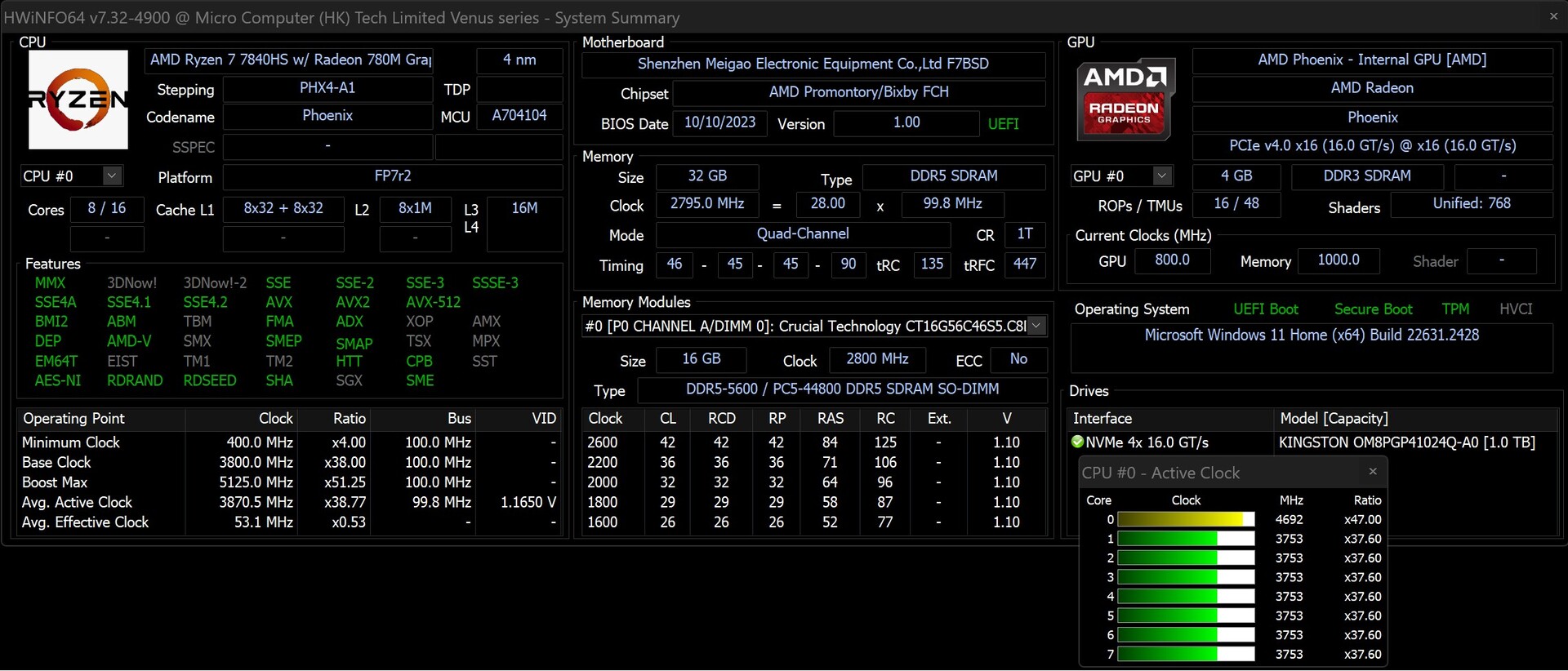Click the BIOS Version value '1.00'
Viewport: 1568px width, 671px height.
tap(906, 122)
